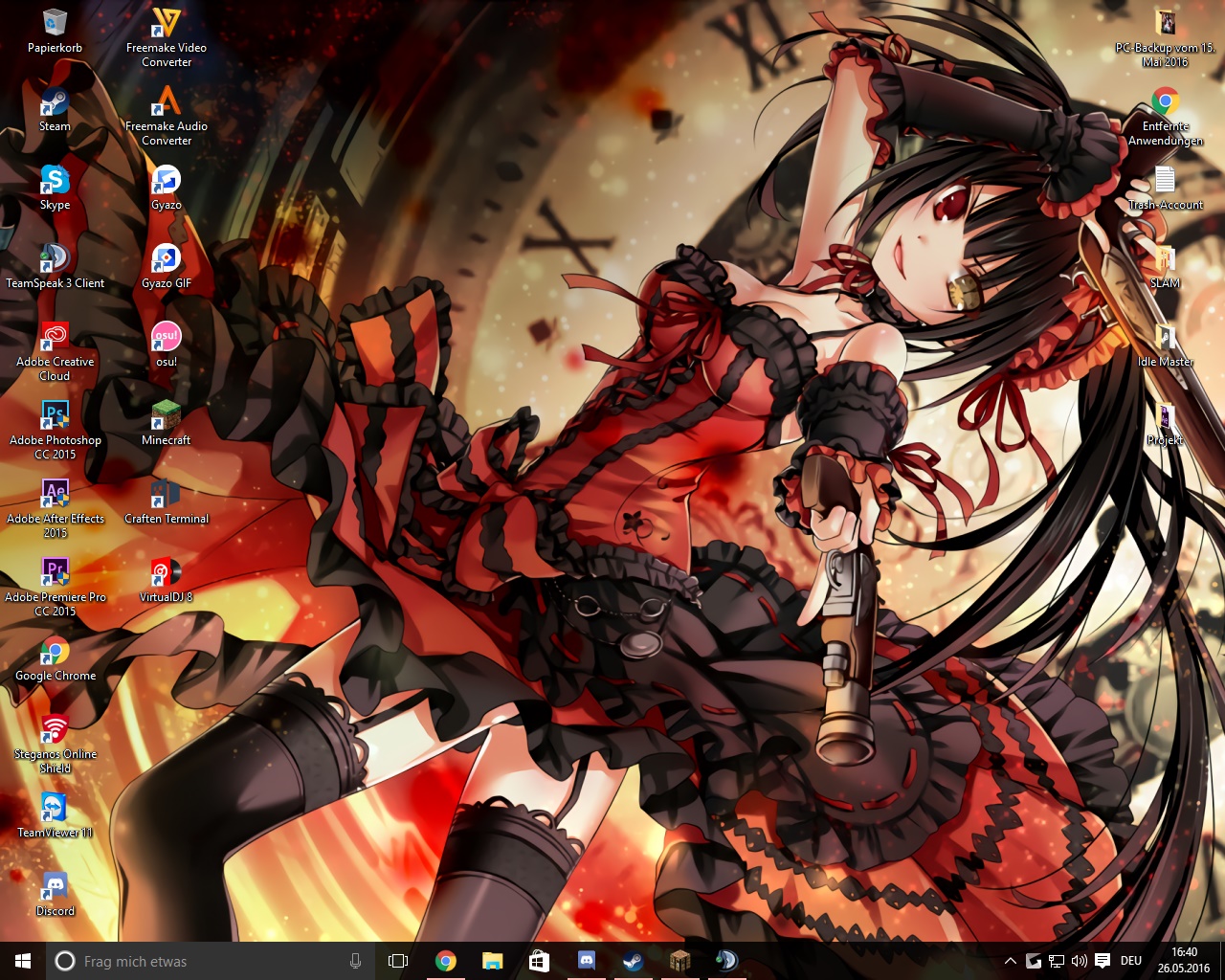The image size is (1225, 980).
Task: Open the DEU input language selector
Action: pos(1131,961)
